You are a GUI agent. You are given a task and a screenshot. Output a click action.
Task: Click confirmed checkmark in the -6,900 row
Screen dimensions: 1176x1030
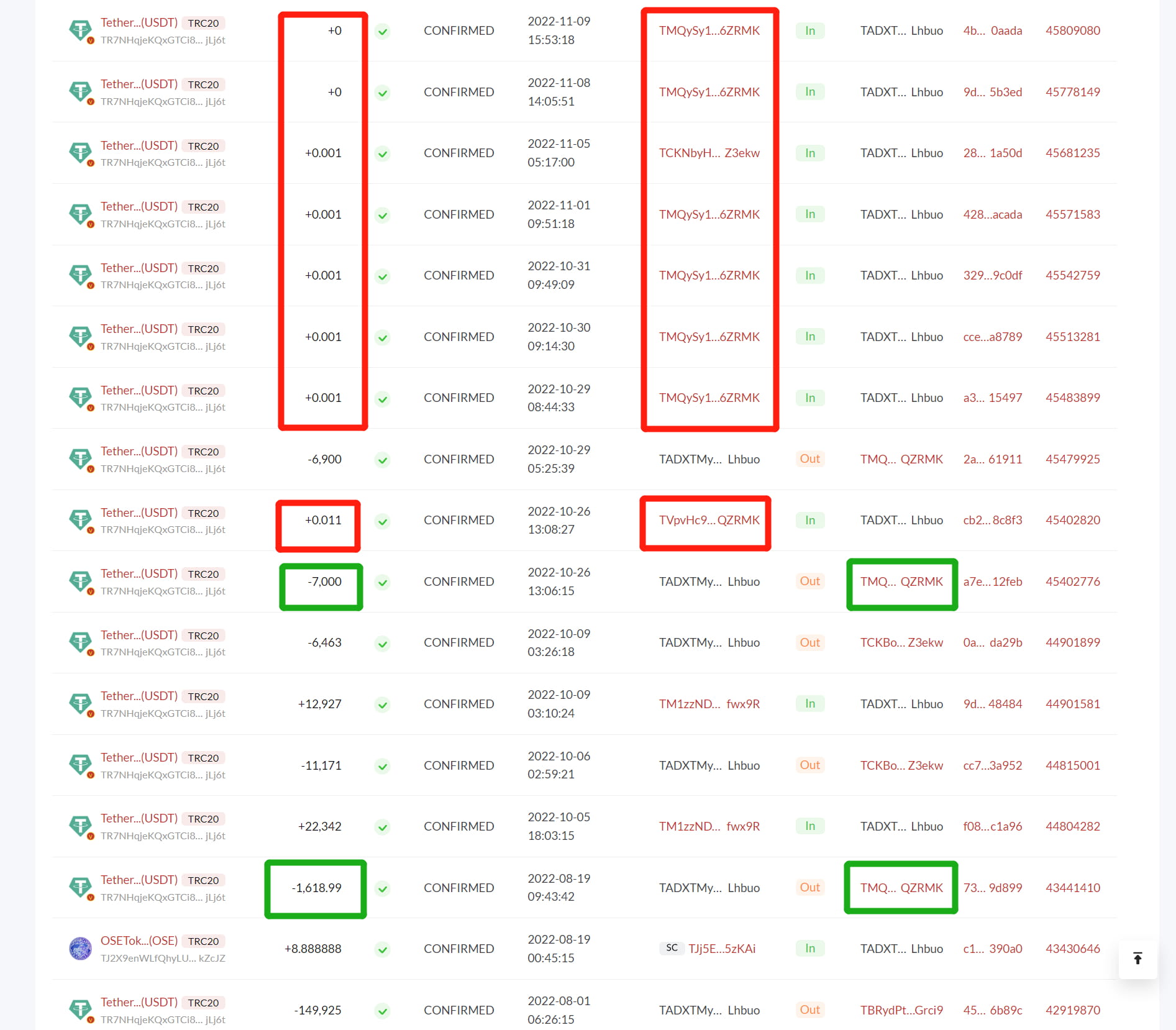click(x=383, y=460)
